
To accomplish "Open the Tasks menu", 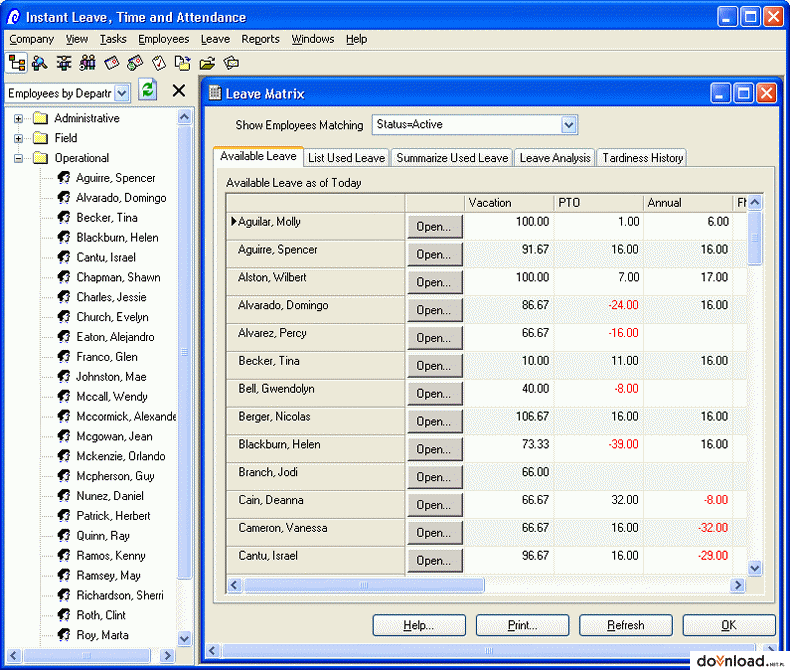I will point(113,39).
